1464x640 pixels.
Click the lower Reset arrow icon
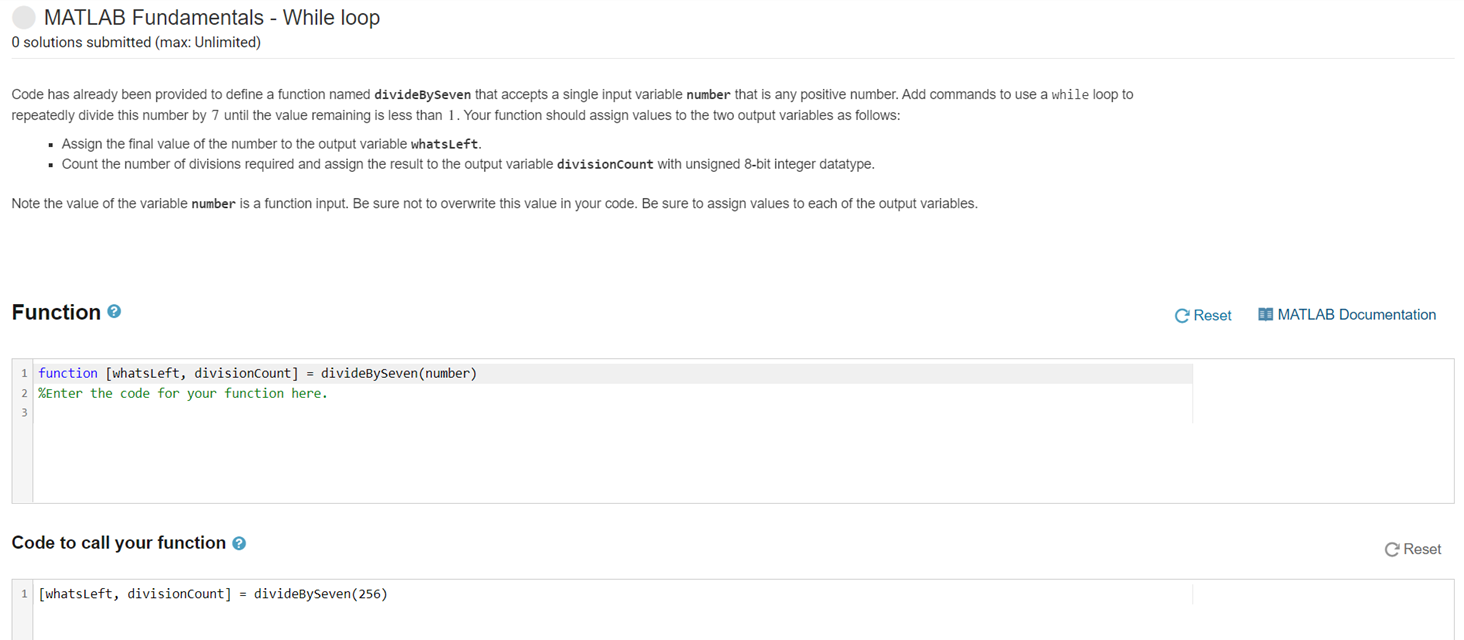1392,549
